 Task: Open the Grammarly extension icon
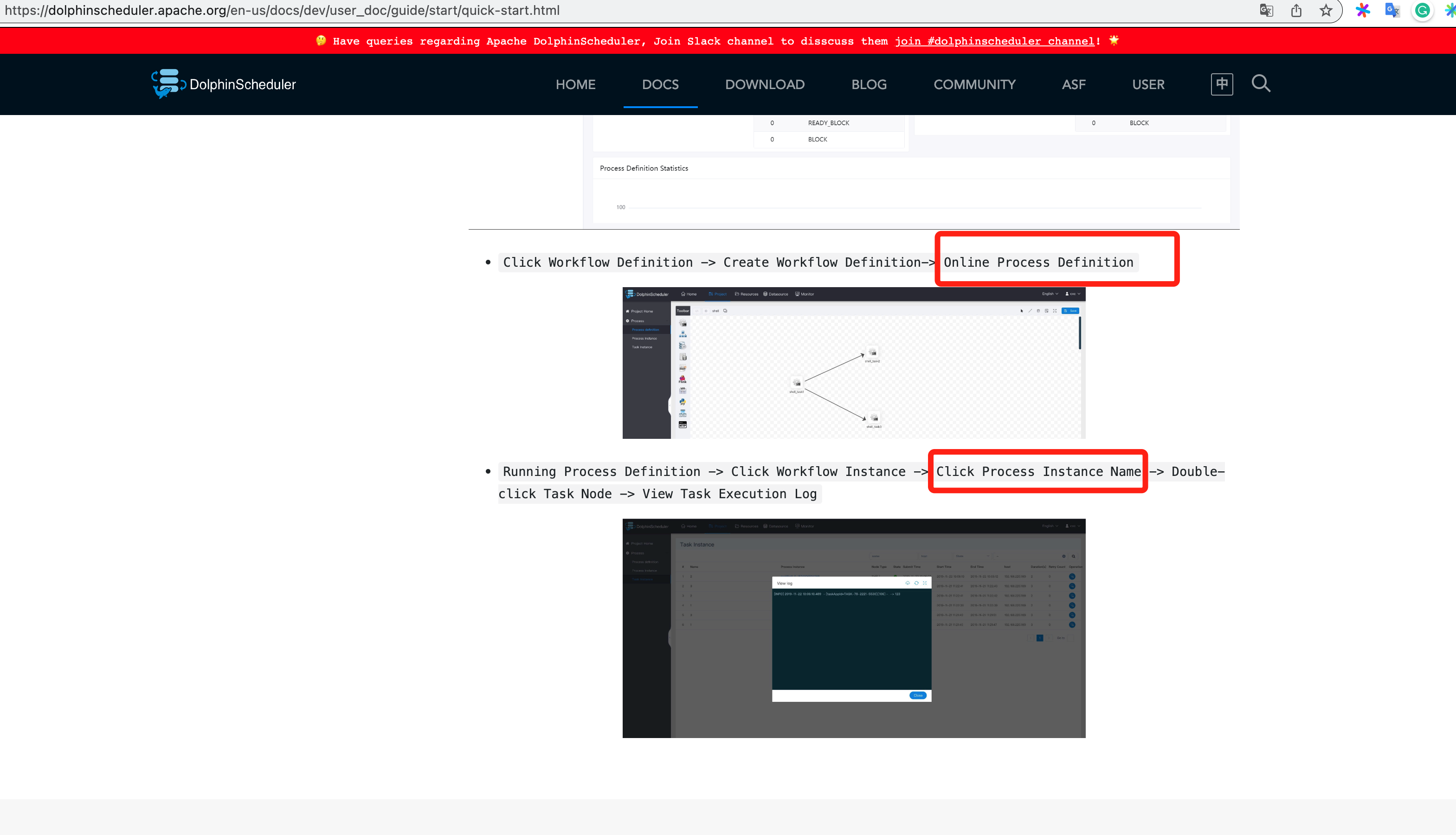(1422, 11)
